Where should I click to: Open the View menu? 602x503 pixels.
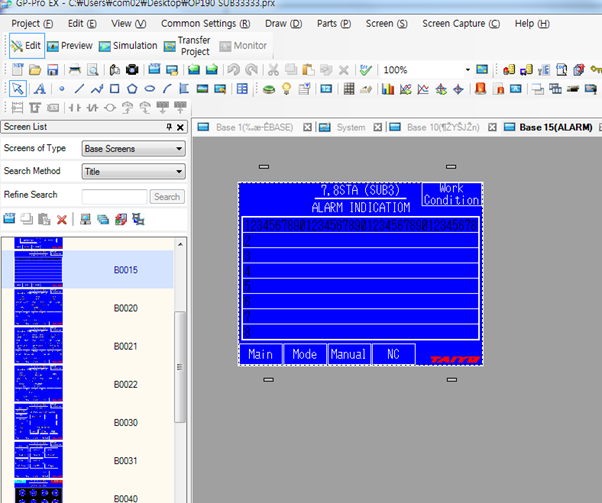pyautogui.click(x=128, y=23)
